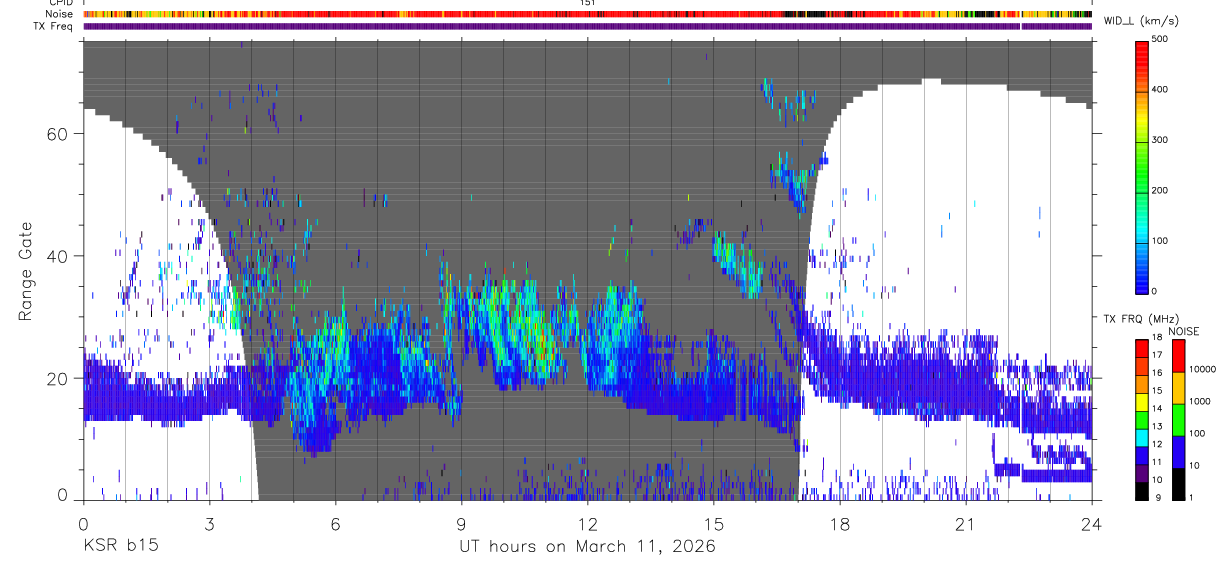Click the '100' tick on WID color bar
This screenshot has height=567, width=1228.
click(x=1161, y=241)
